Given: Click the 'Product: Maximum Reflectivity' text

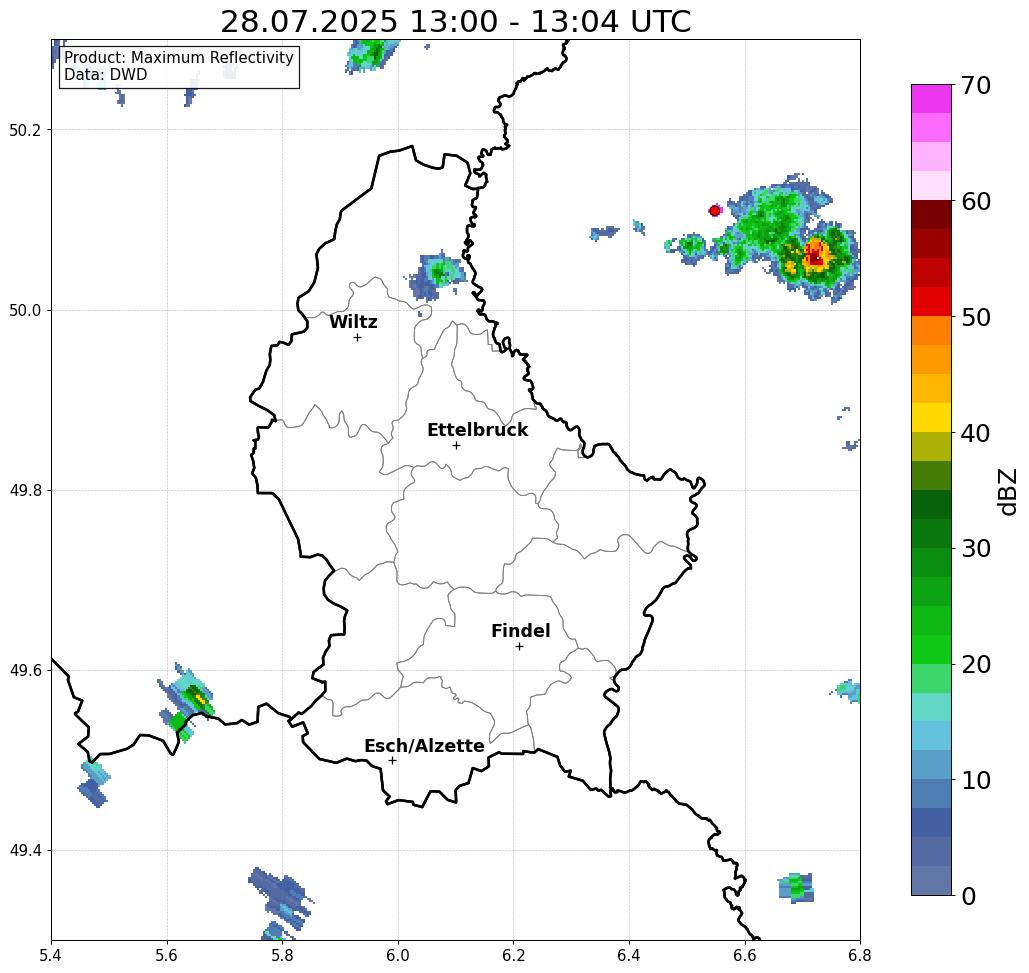Looking at the screenshot, I should (178, 58).
